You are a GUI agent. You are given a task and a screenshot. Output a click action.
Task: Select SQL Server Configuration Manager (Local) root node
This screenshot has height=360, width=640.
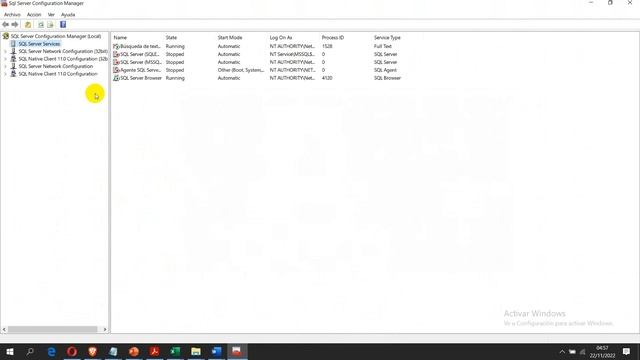56,36
